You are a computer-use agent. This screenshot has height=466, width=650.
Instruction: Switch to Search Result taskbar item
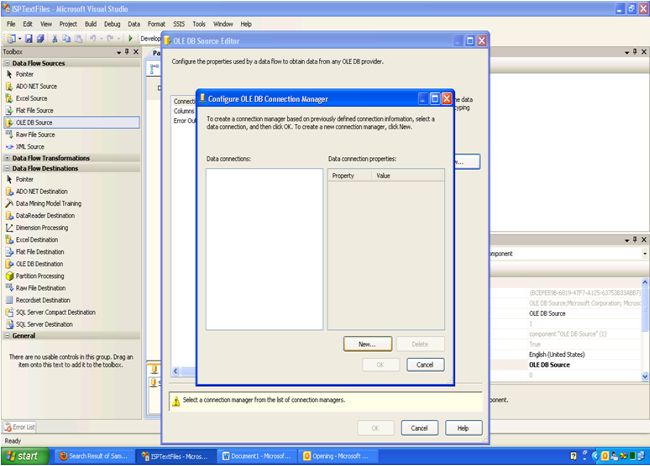click(x=95, y=456)
